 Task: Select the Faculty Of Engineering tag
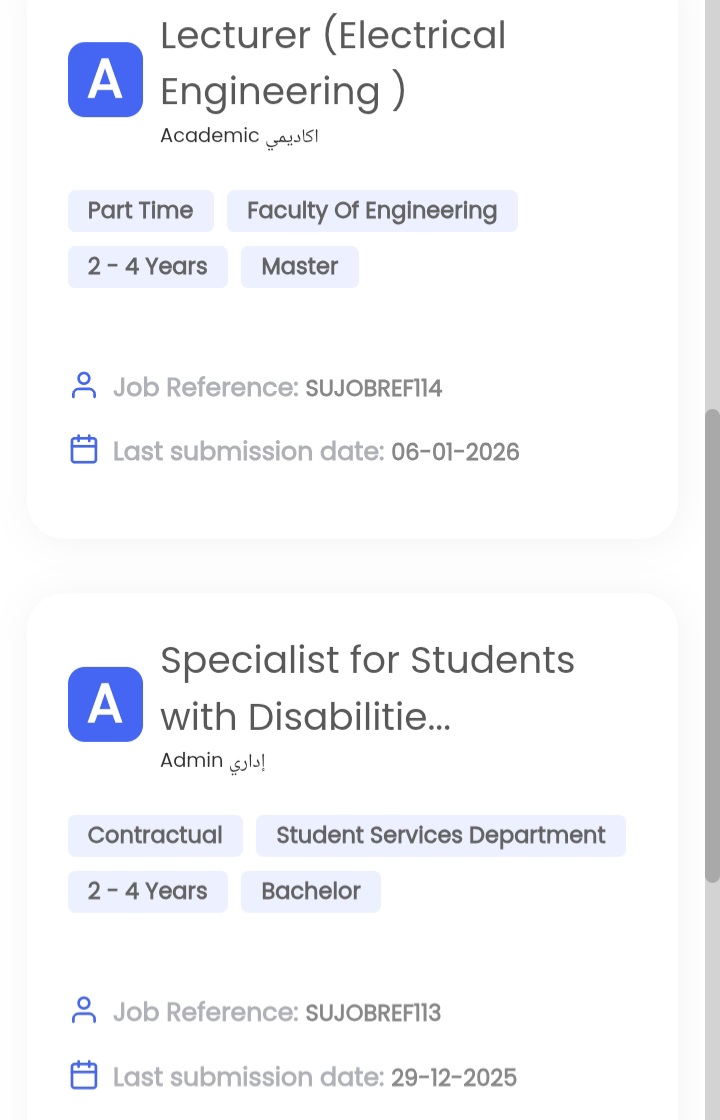coord(372,211)
